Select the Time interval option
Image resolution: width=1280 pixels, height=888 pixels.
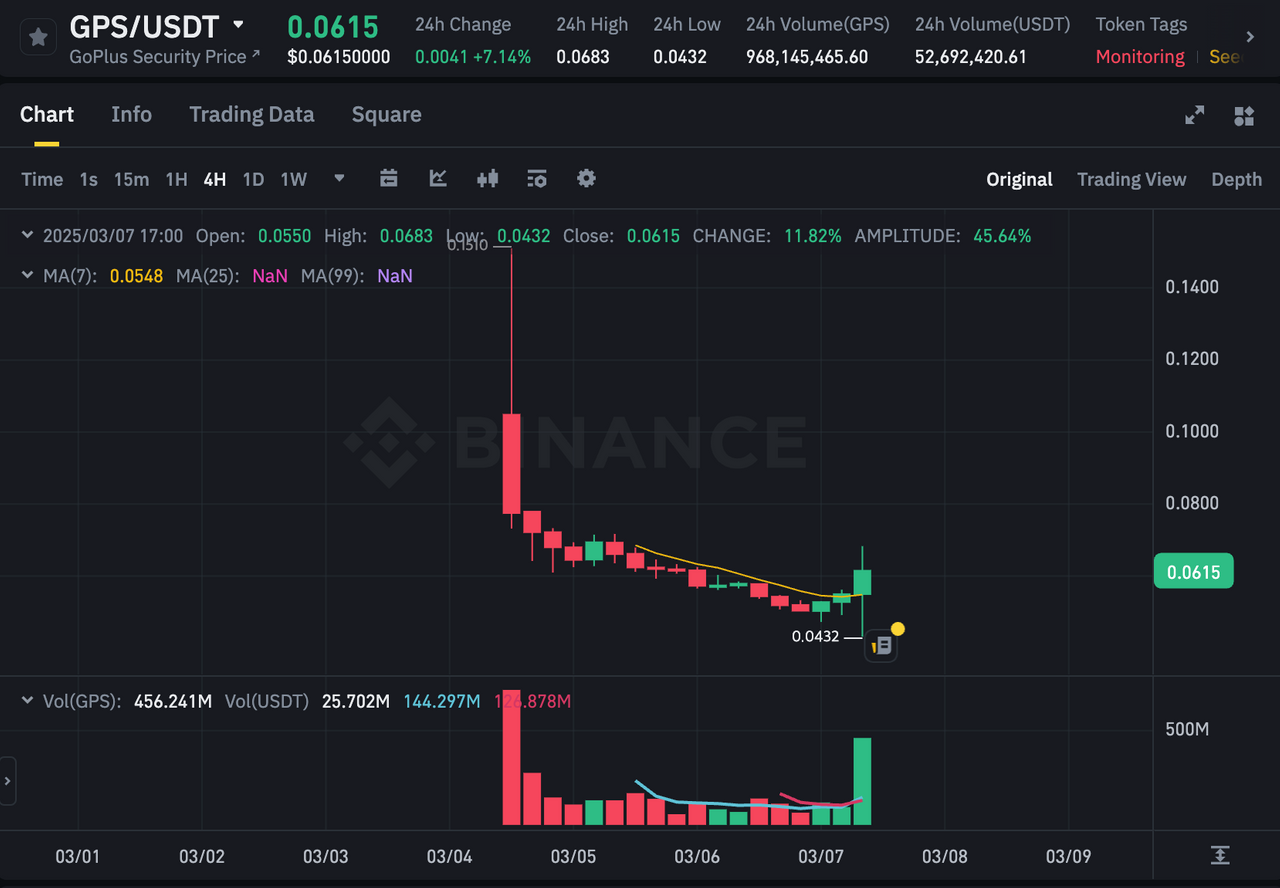(x=42, y=179)
